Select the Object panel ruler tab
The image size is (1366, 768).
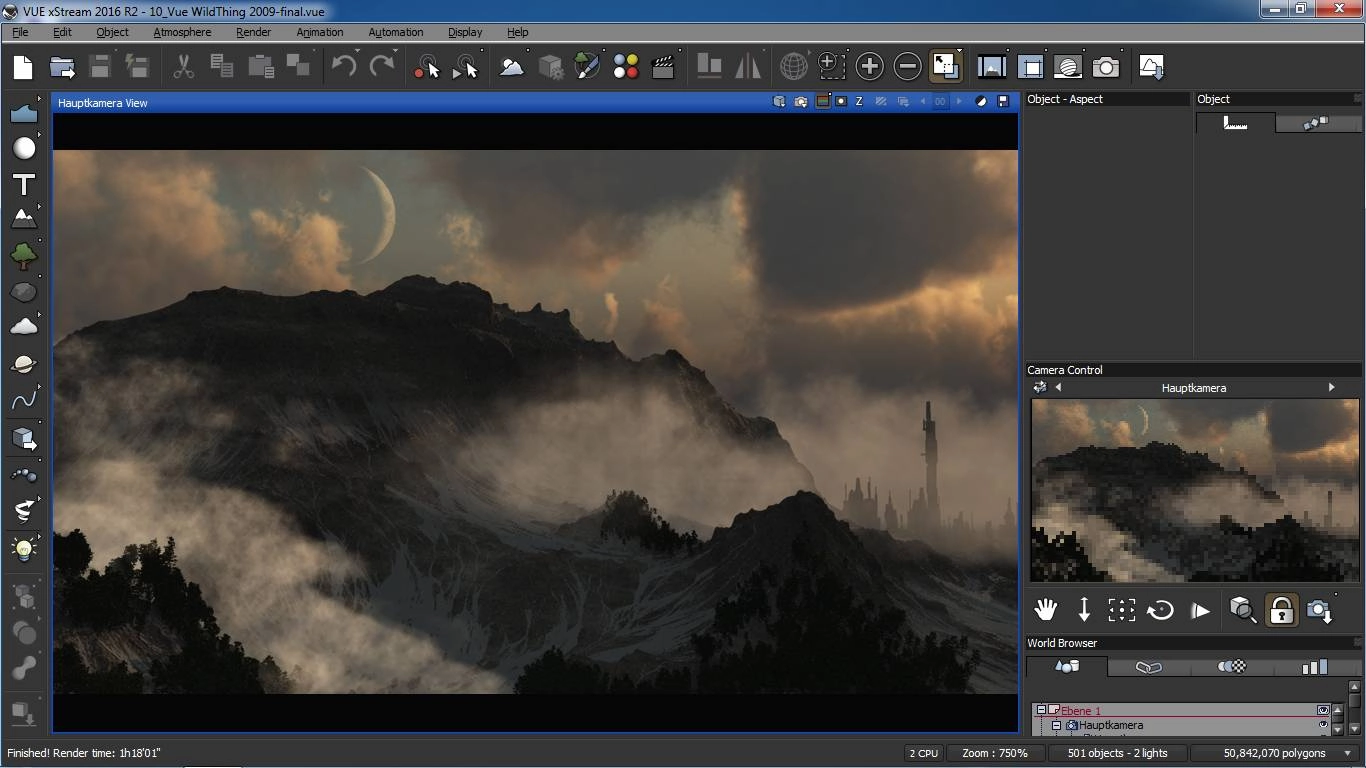coord(1236,123)
